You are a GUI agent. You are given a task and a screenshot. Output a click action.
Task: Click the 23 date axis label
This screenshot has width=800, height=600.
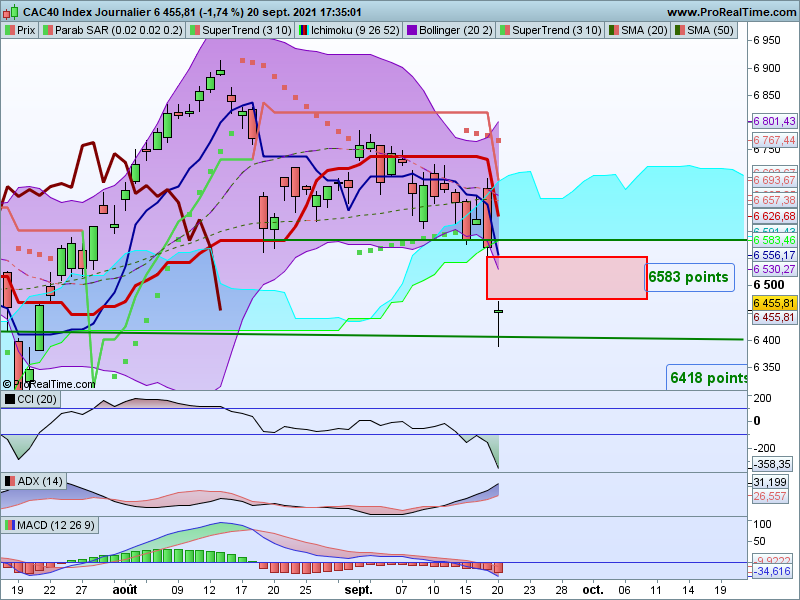530,590
